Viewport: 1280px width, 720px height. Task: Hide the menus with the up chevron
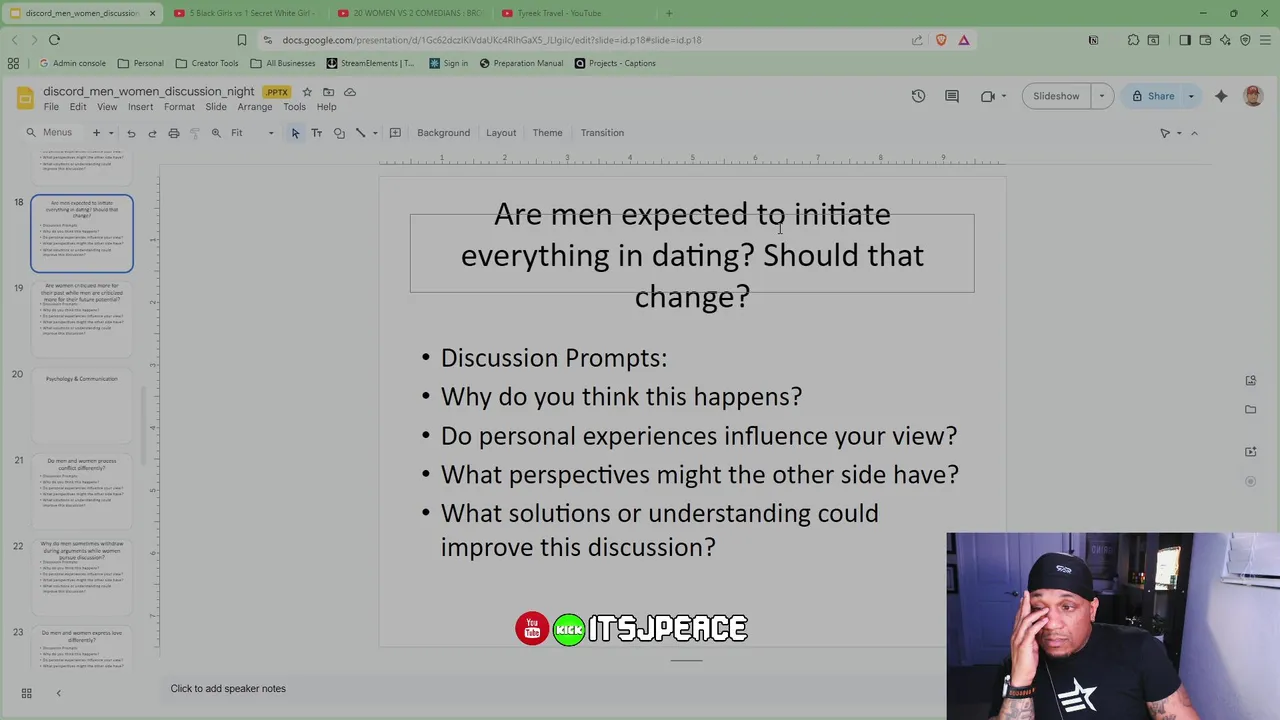pos(1194,133)
